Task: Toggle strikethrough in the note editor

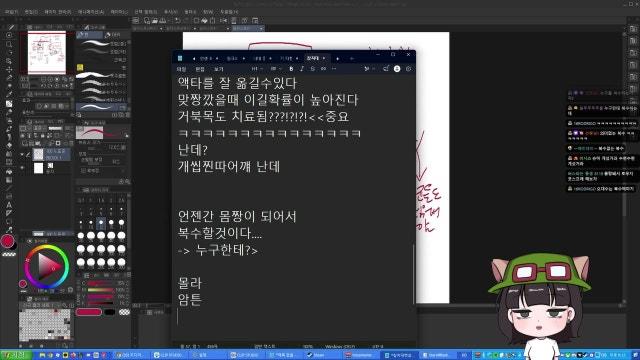Action: tap(313, 69)
